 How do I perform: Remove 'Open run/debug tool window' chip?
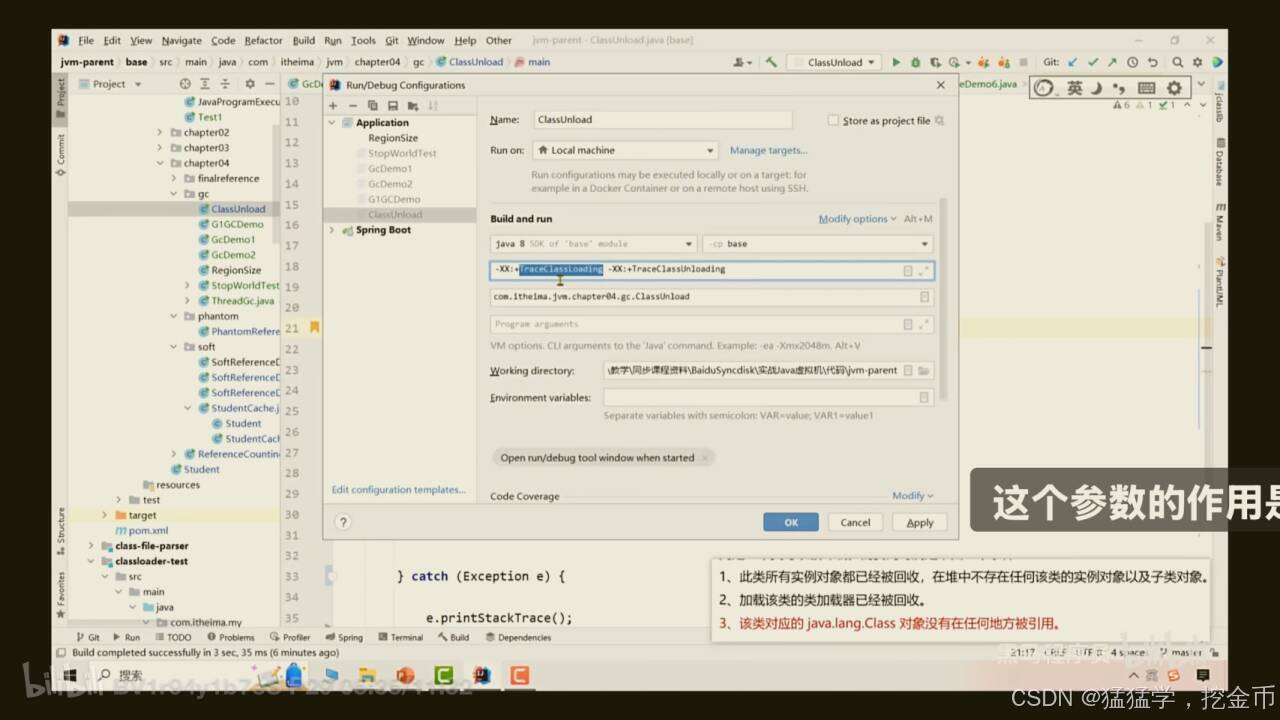704,458
